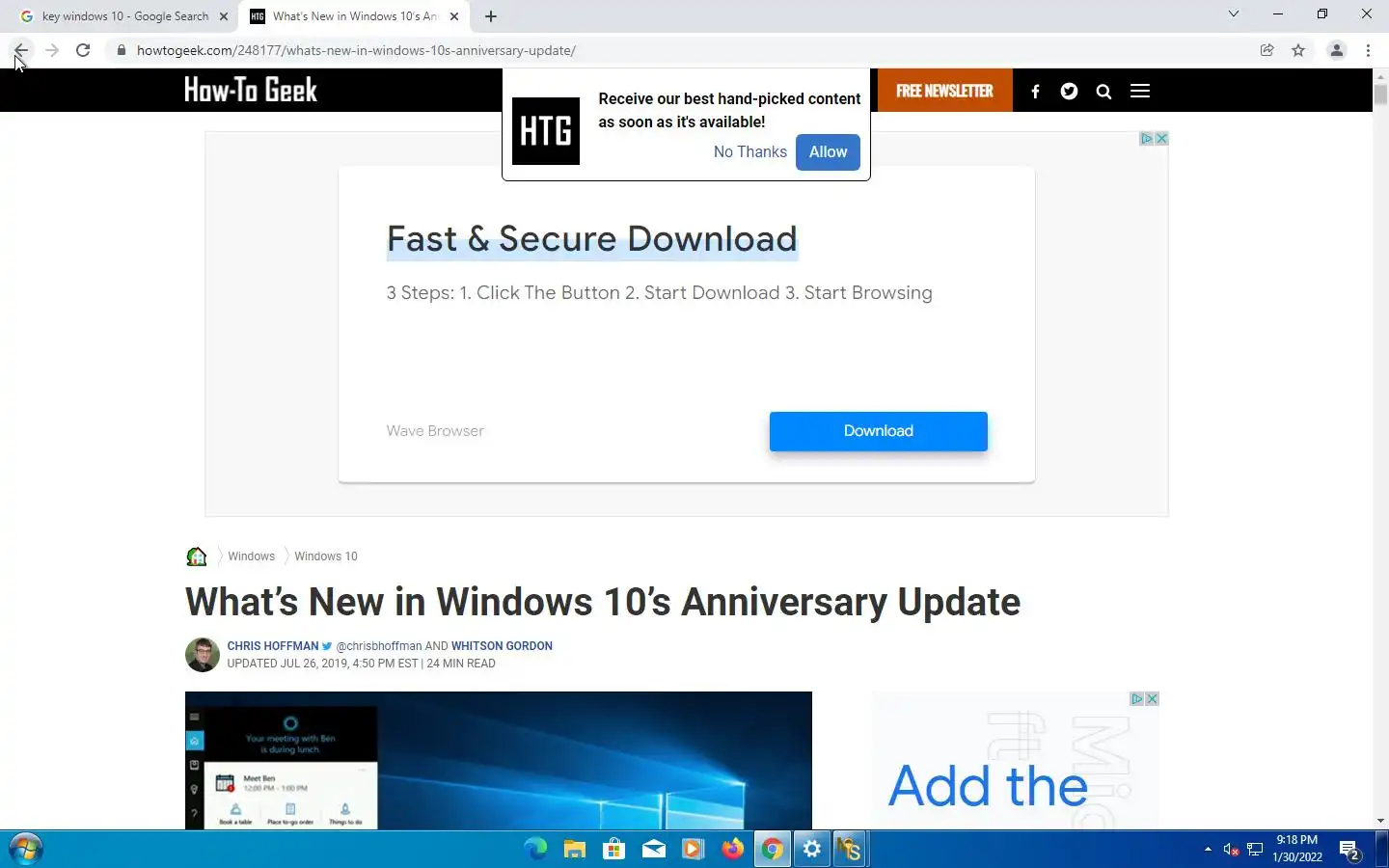The width and height of the screenshot is (1389, 868).
Task: Click scrollbar down arrow
Action: pyautogui.click(x=1380, y=821)
